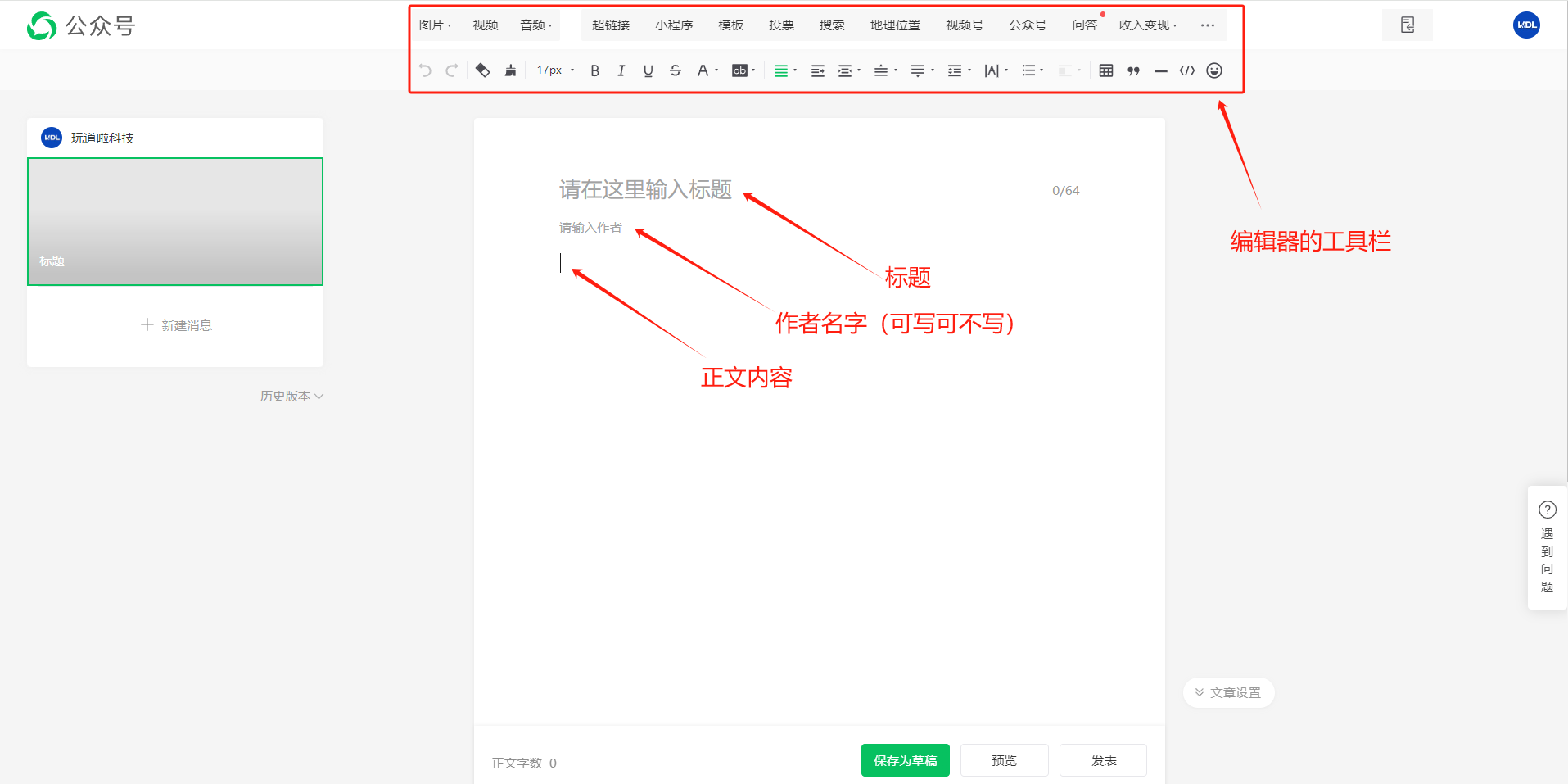The height and width of the screenshot is (784, 1568).
Task: Expand the 历史版本 list
Action: pos(291,396)
